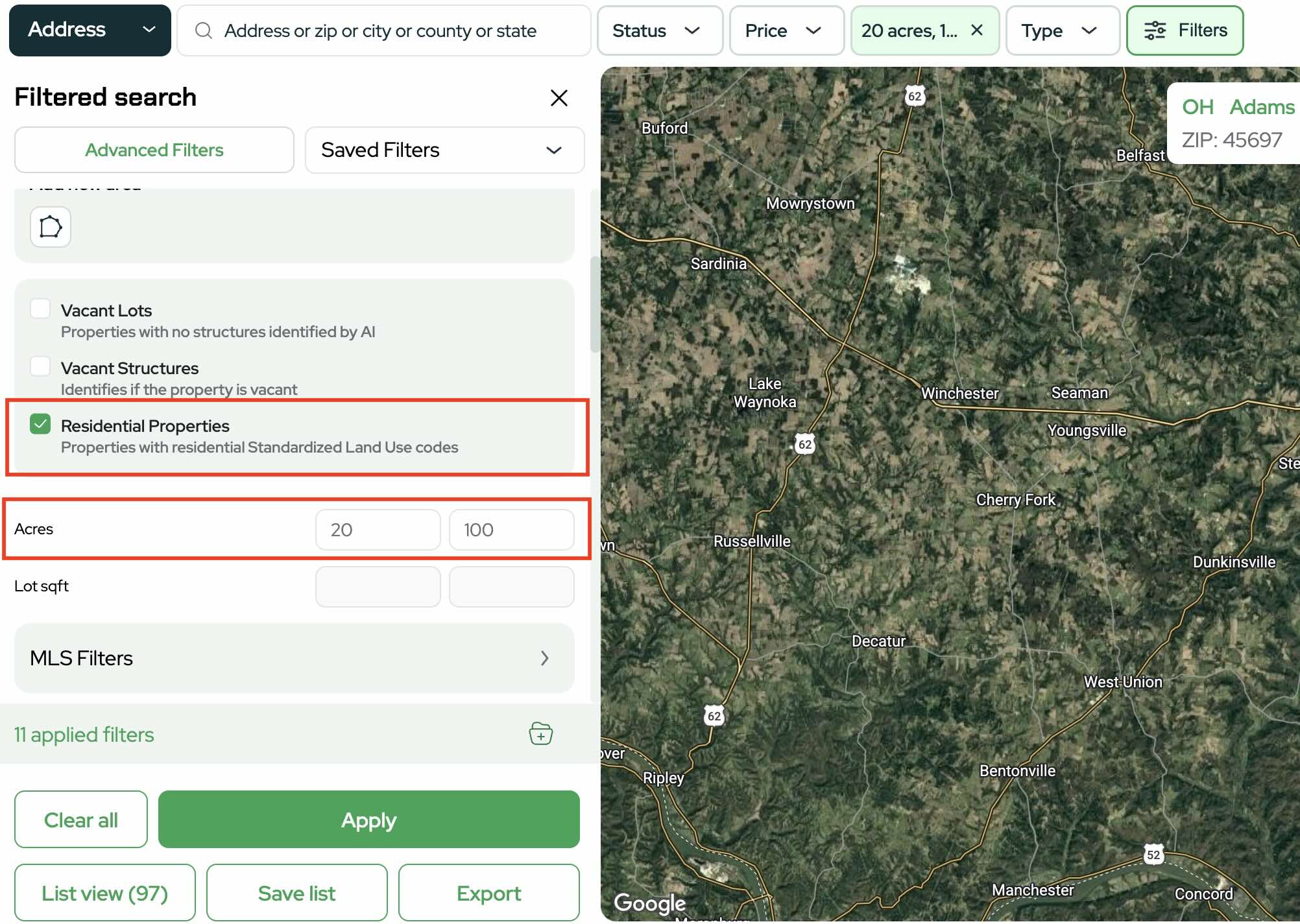Close the Filtered search panel

tap(559, 98)
